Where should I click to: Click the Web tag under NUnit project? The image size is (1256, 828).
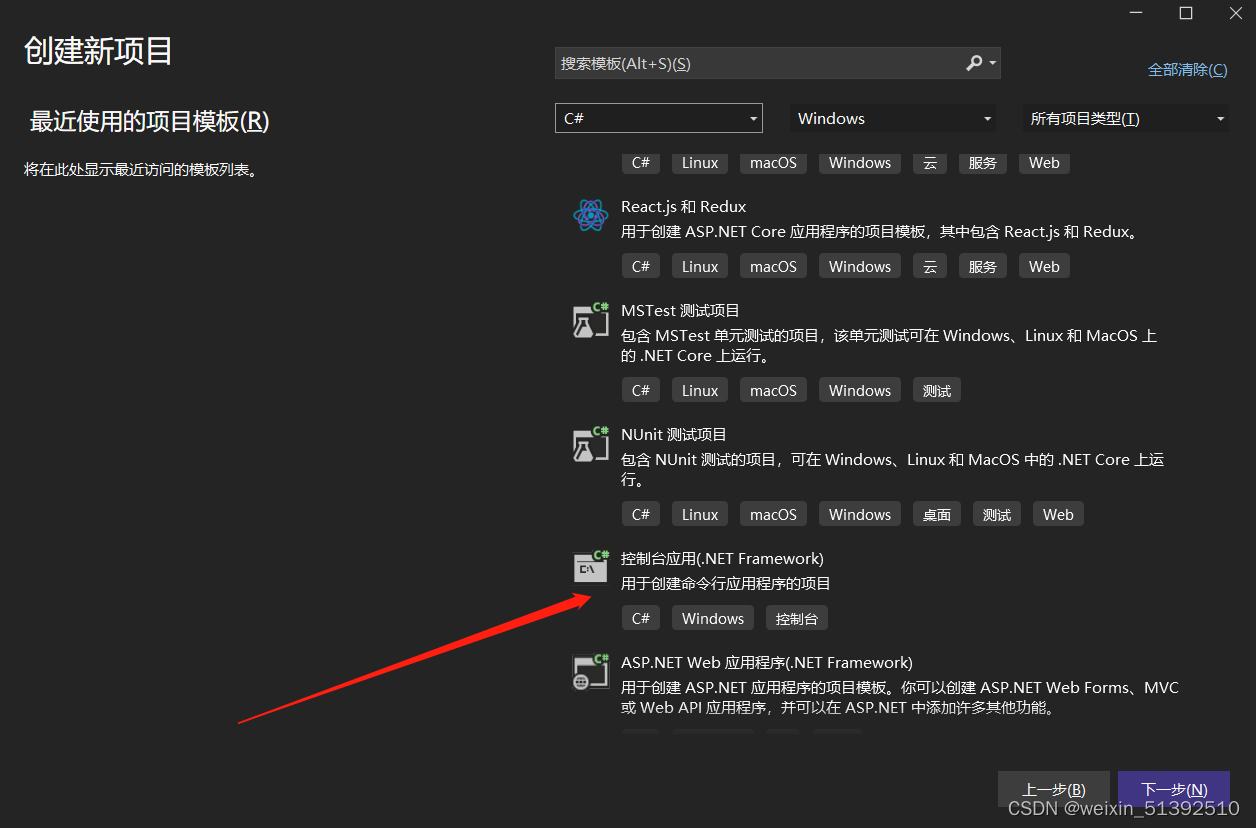click(1058, 514)
